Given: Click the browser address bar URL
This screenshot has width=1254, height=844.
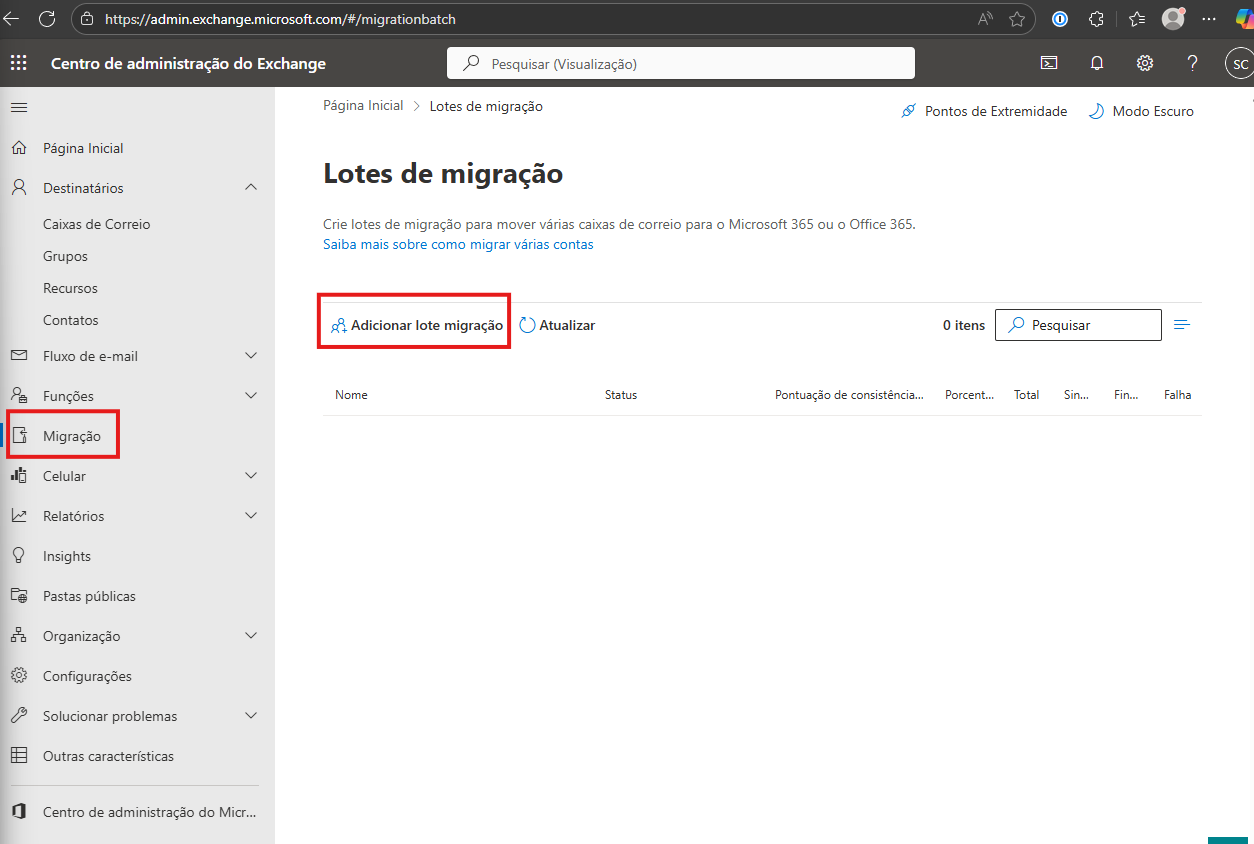Looking at the screenshot, I should 280,18.
